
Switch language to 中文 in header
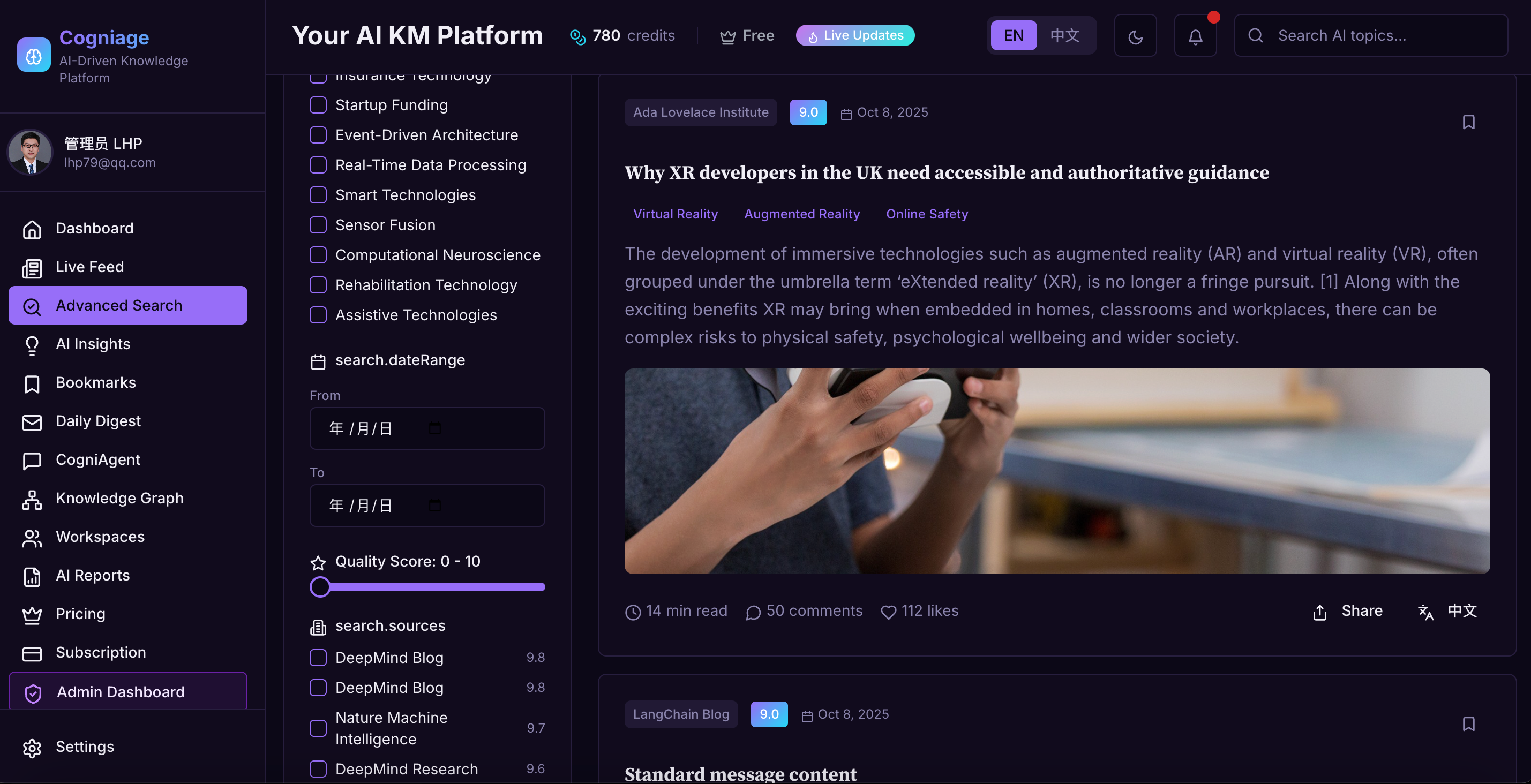(x=1064, y=36)
